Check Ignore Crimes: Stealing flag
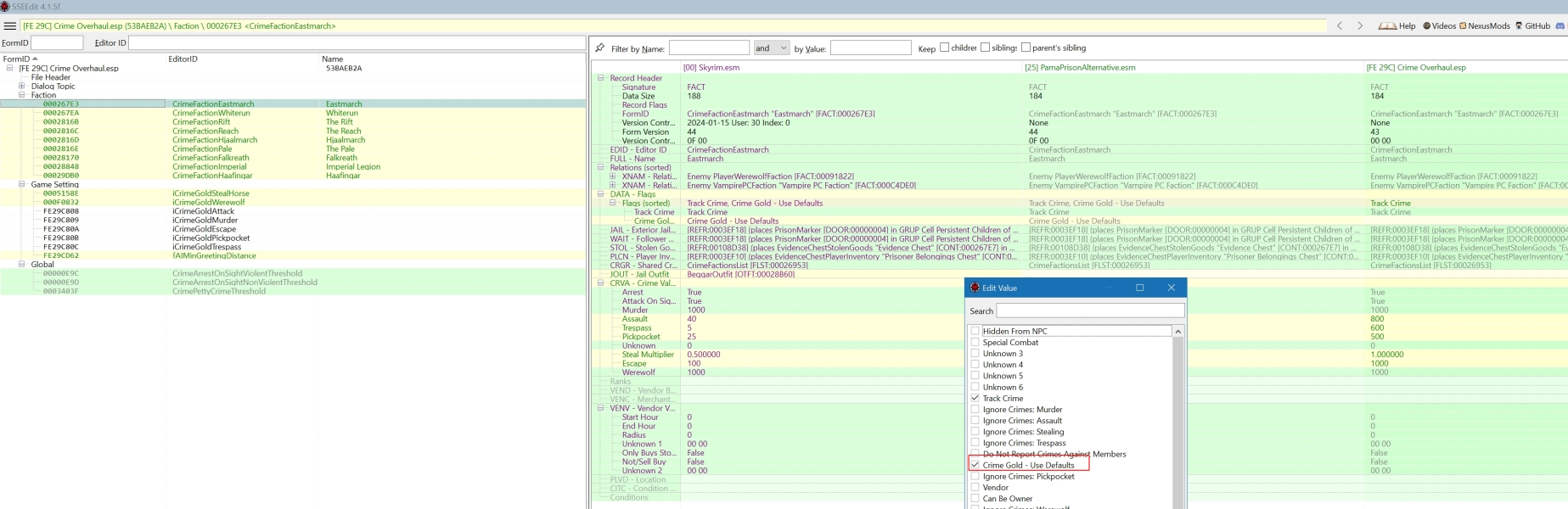This screenshot has width=1568, height=509. [x=975, y=432]
